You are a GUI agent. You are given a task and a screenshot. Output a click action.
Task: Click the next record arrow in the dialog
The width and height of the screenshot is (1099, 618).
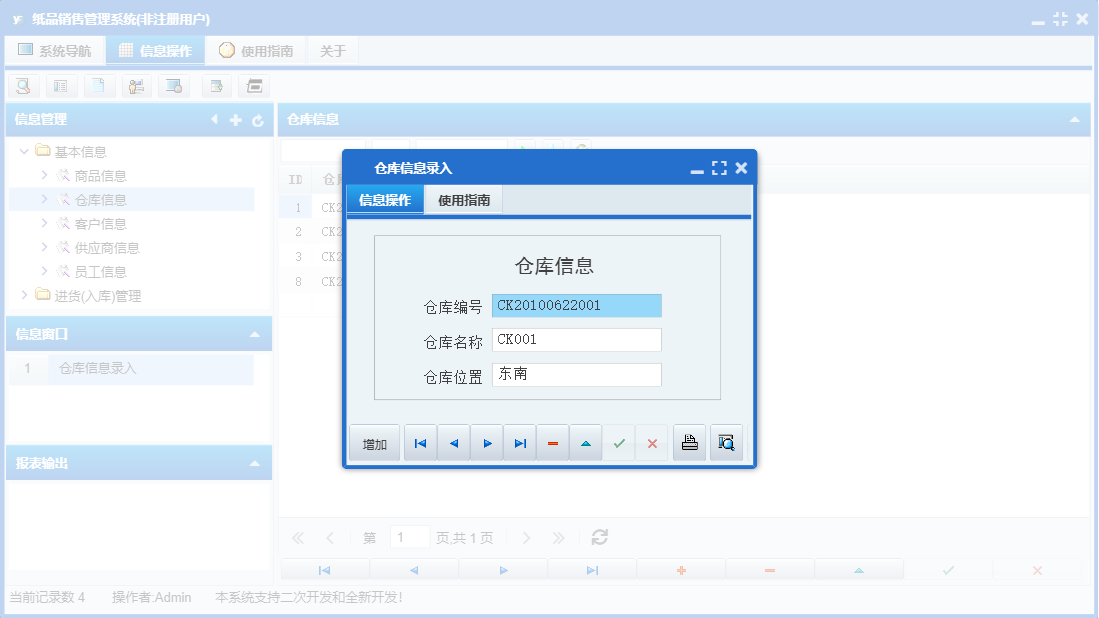click(x=486, y=442)
